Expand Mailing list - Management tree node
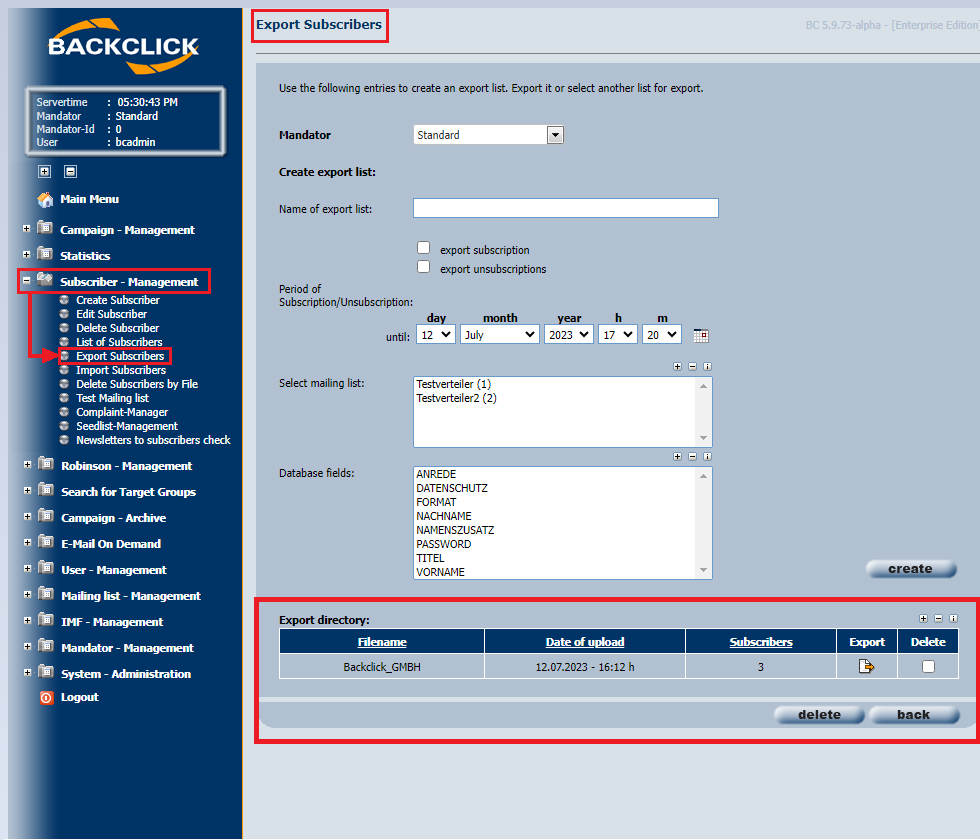This screenshot has height=840, width=980. tap(28, 595)
